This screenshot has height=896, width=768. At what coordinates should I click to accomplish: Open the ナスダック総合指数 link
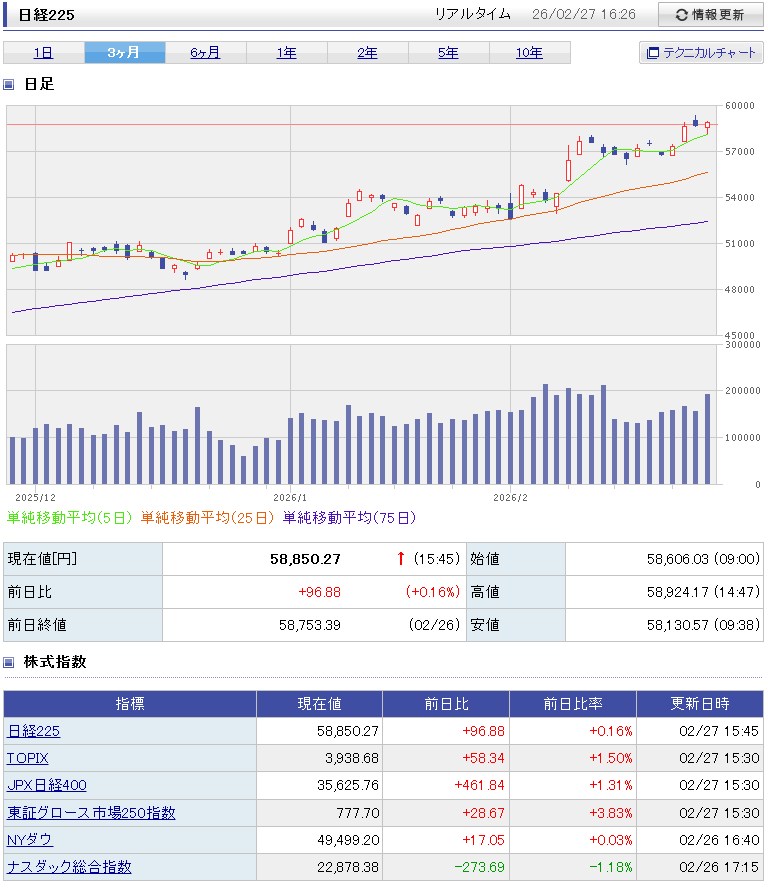tap(69, 867)
